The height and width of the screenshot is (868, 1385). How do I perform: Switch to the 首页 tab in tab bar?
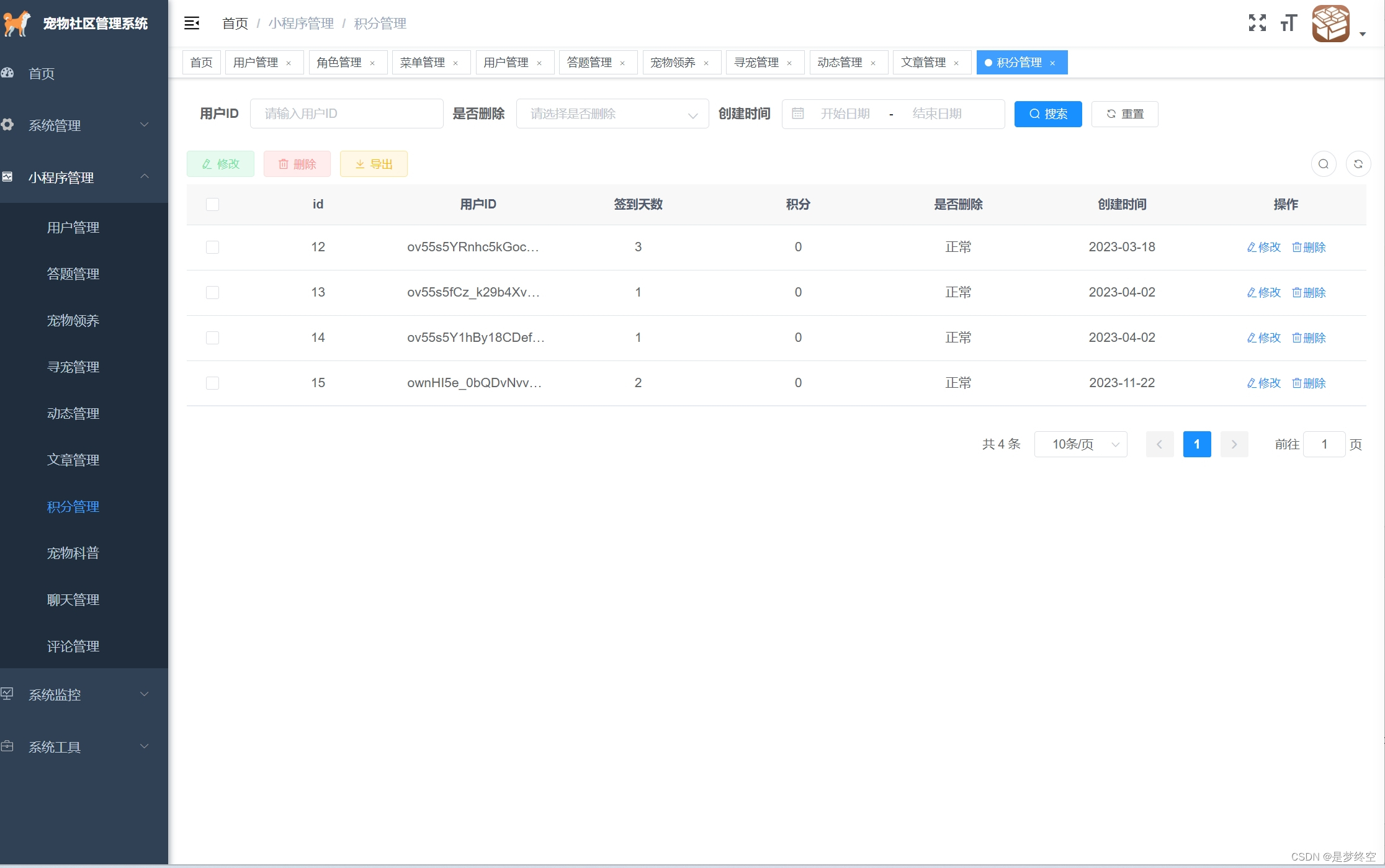[x=201, y=63]
